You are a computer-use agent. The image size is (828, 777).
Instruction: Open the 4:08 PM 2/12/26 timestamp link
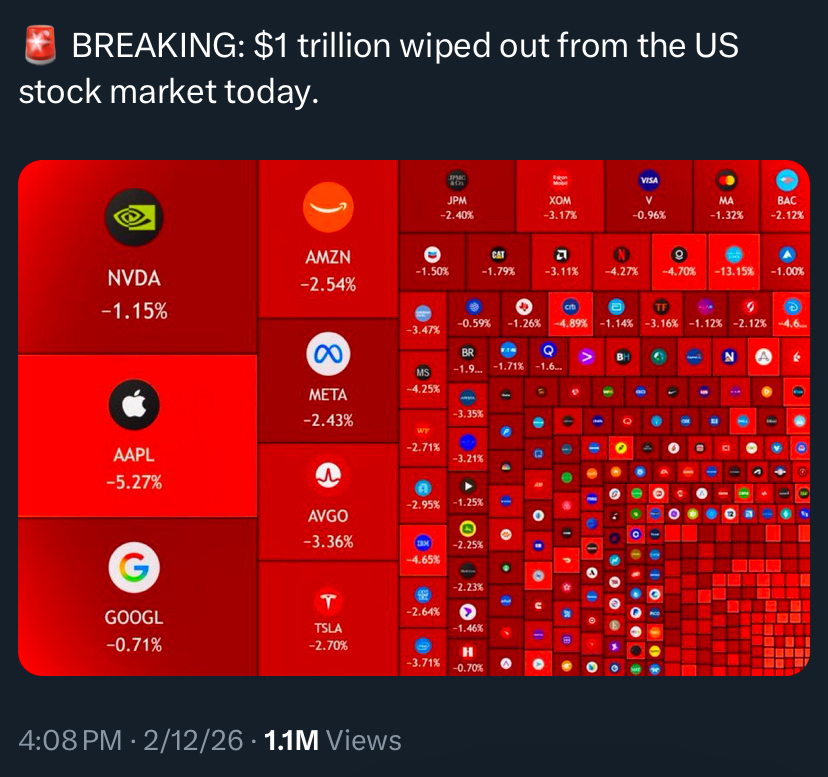(x=131, y=740)
